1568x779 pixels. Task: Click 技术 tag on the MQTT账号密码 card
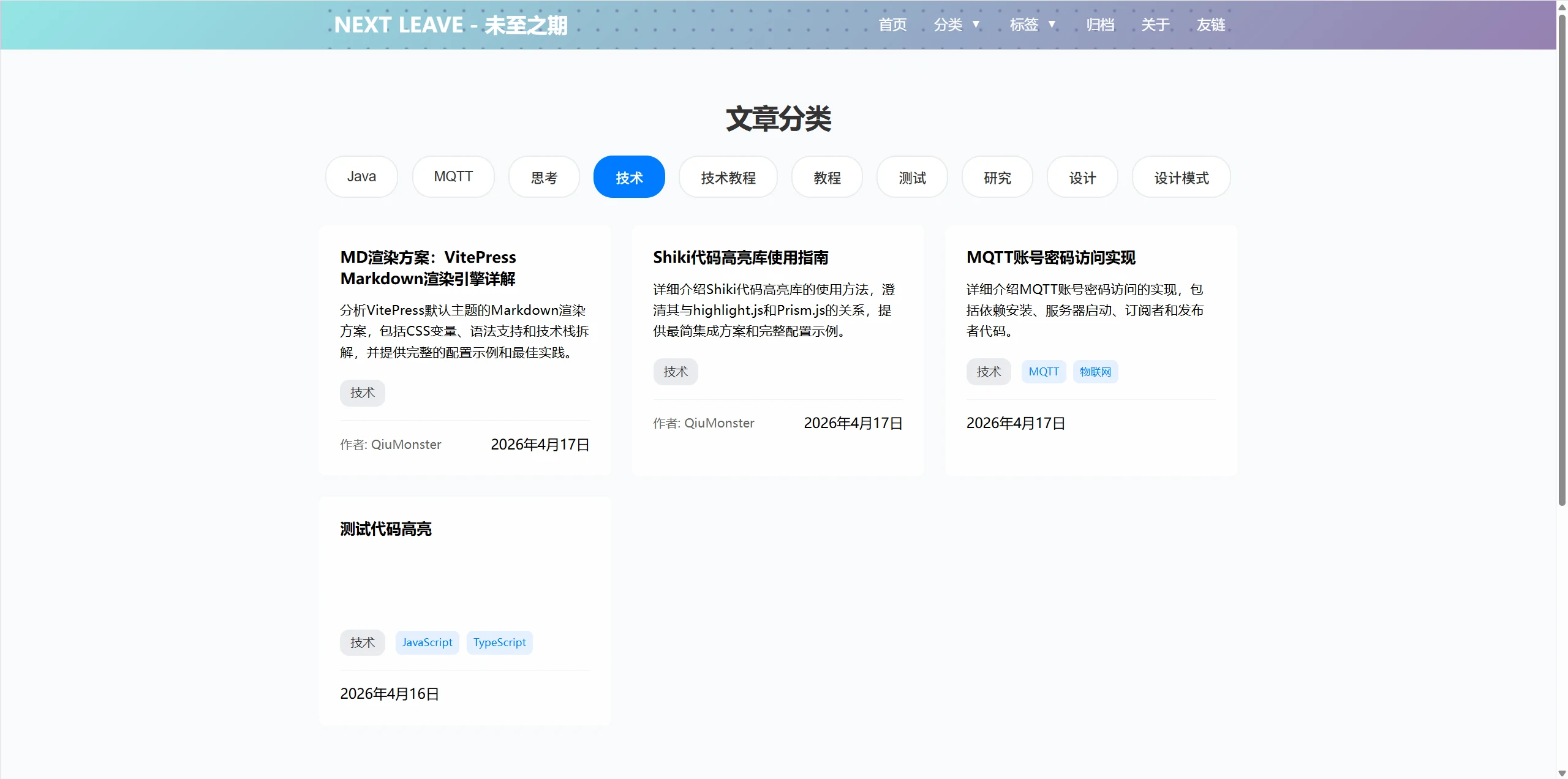point(989,372)
